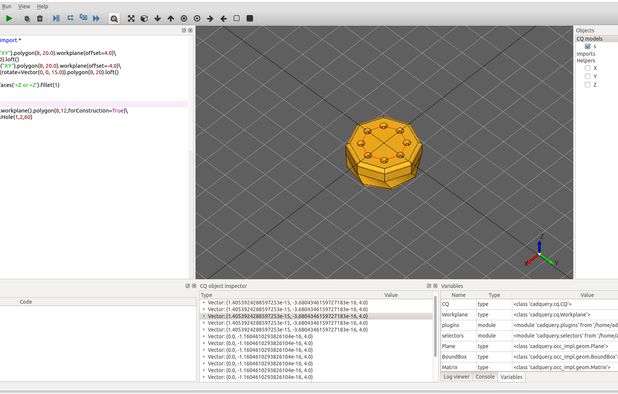Enable shaded display filled square icon
The width and height of the screenshot is (618, 394).
(x=250, y=18)
